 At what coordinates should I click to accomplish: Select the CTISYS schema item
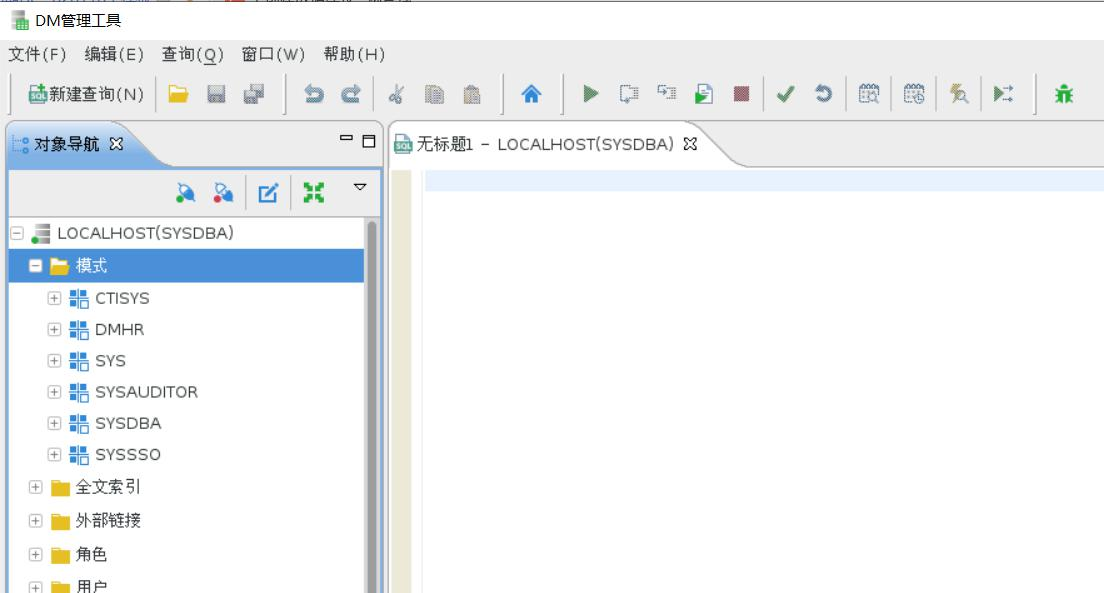[122, 299]
